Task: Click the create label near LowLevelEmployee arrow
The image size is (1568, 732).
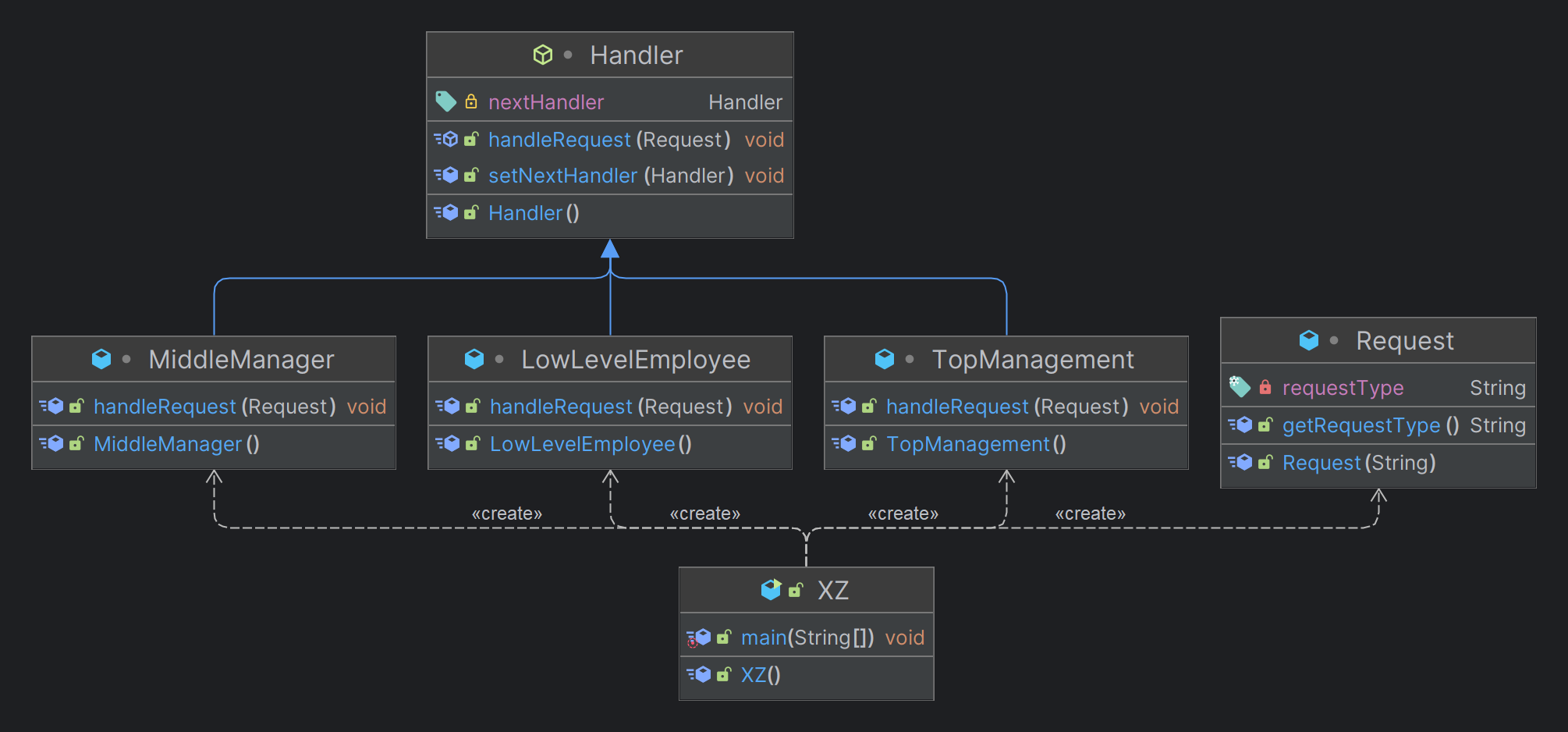Action: coord(705,513)
